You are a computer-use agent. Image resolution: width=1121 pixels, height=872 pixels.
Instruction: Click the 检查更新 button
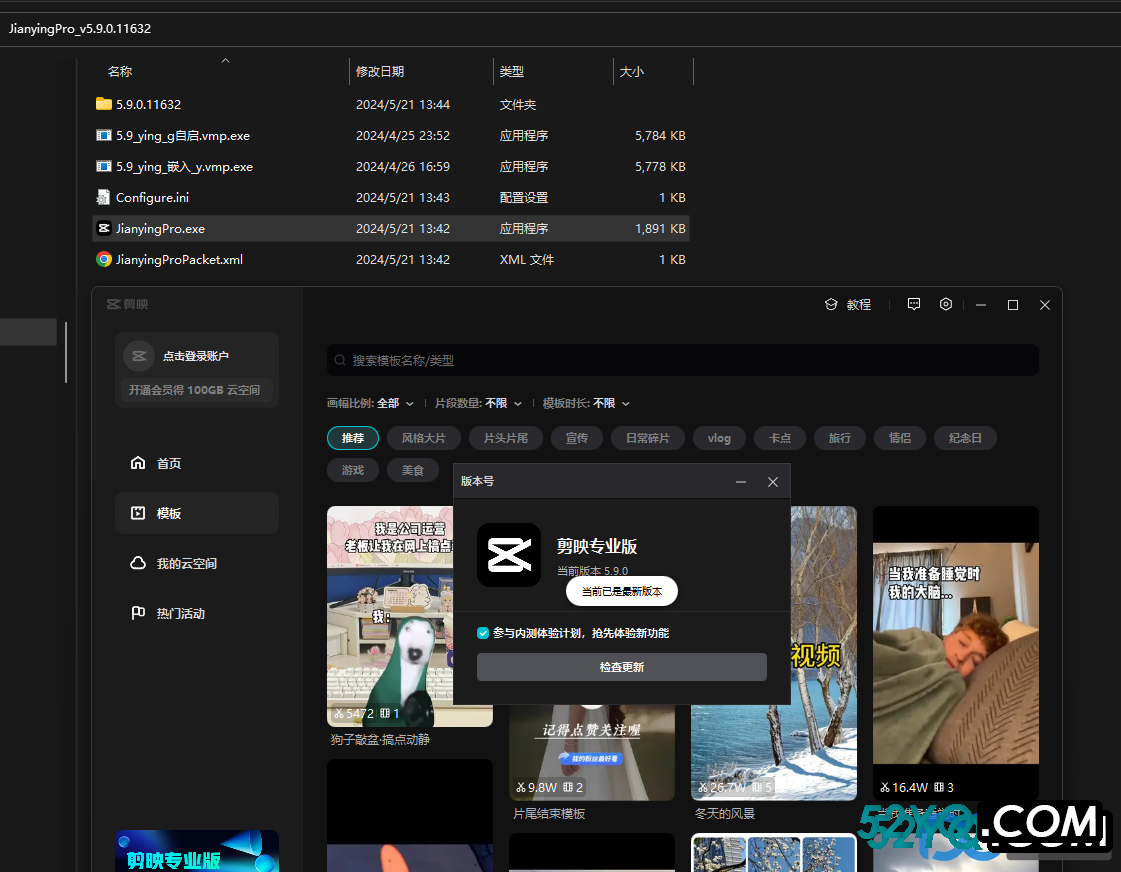tap(621, 667)
